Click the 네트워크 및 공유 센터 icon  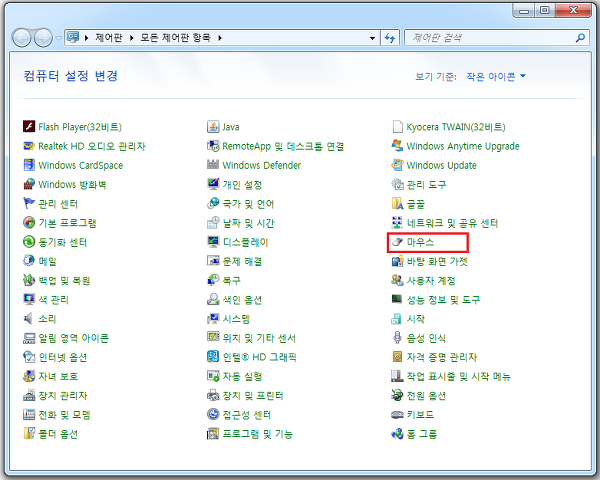click(398, 222)
